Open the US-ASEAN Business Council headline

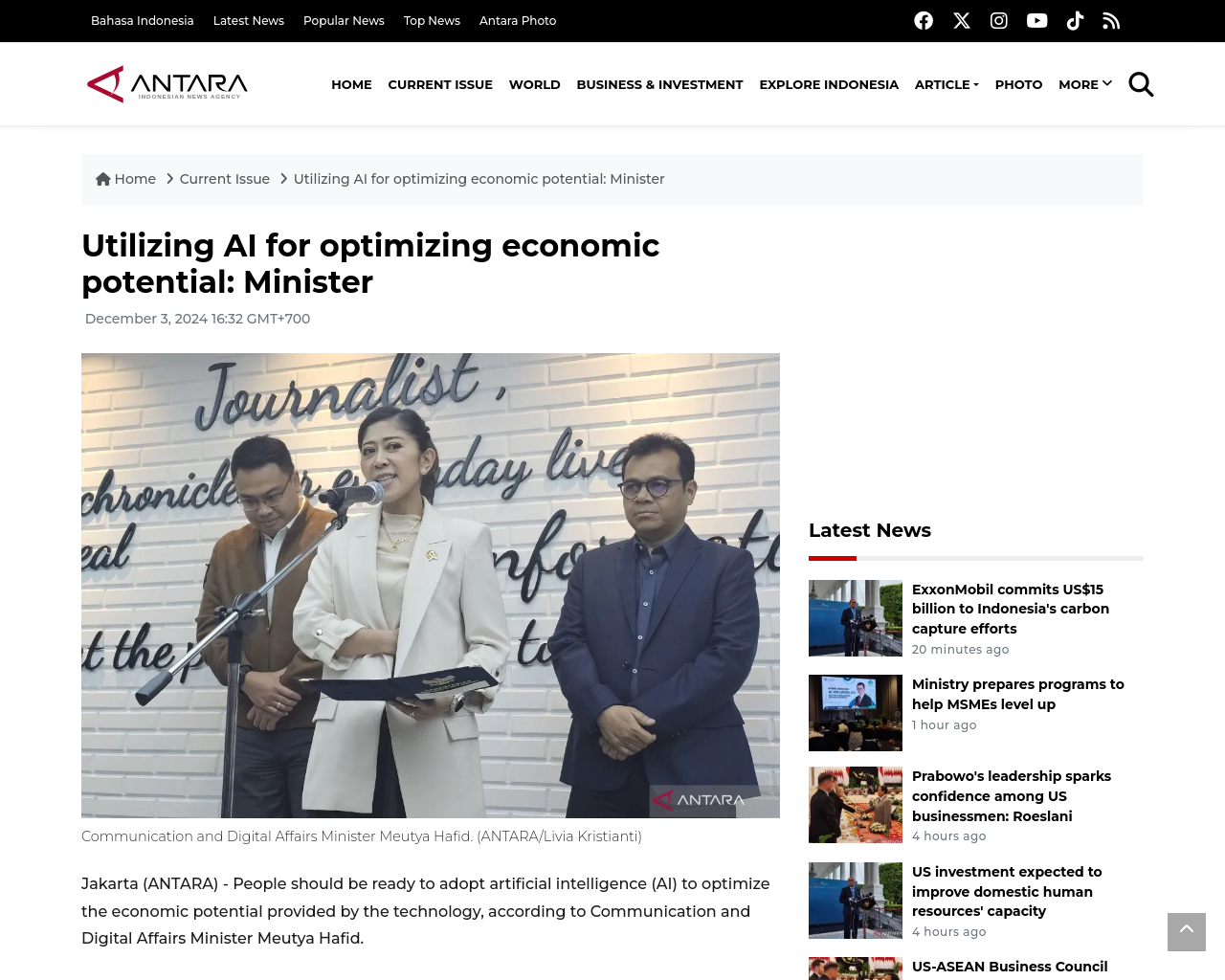pyautogui.click(x=1010, y=967)
